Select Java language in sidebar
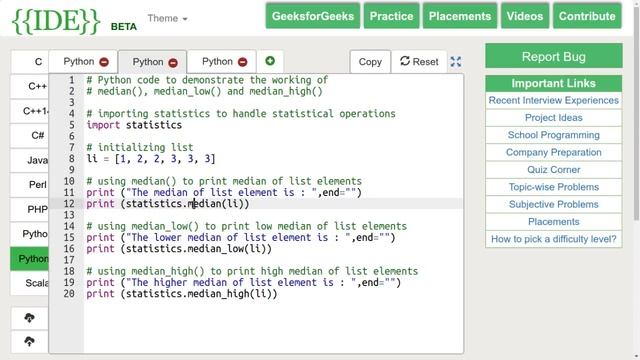The height and width of the screenshot is (360, 640). [30, 160]
